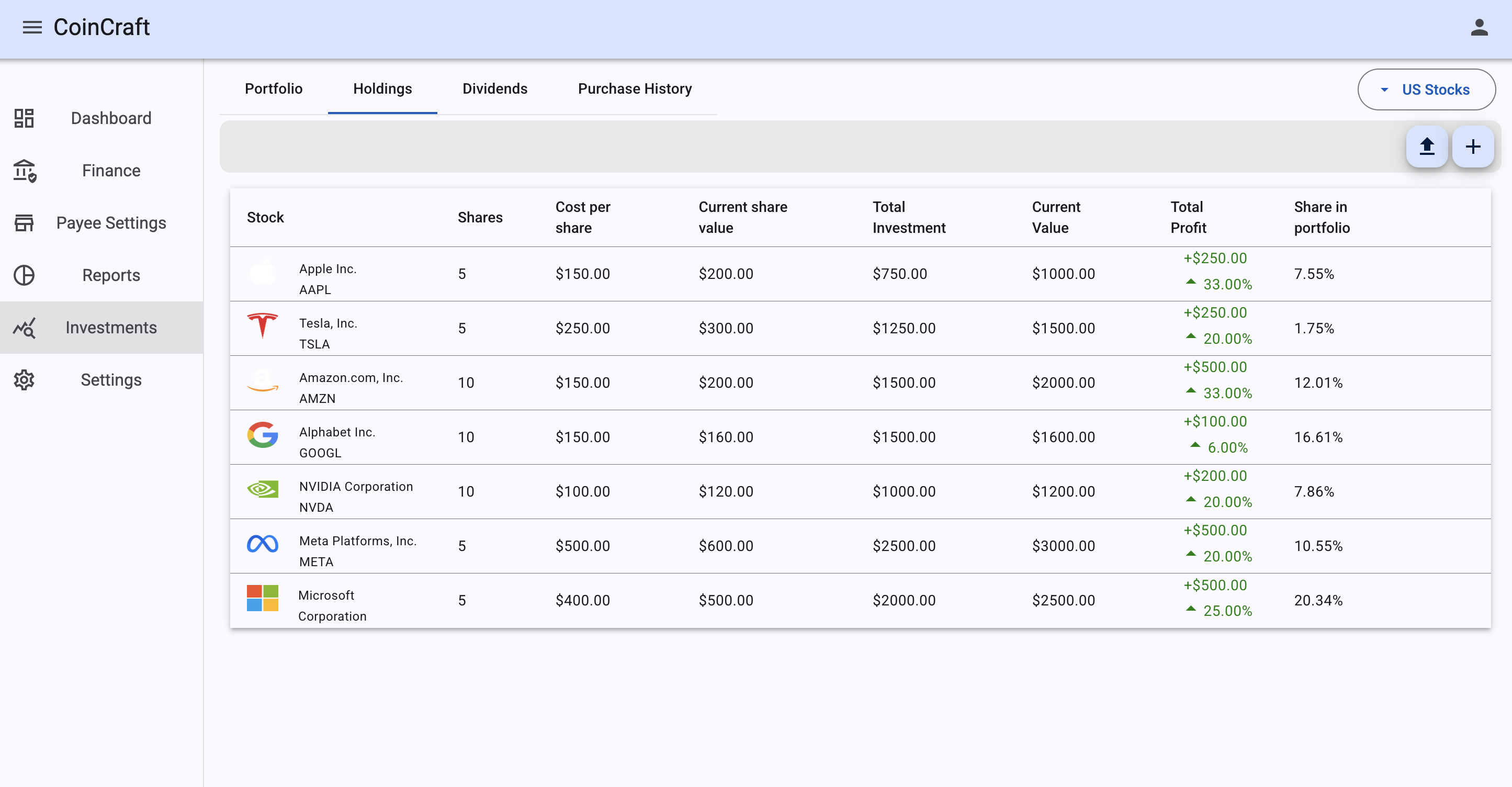Open Settings in the sidebar

[101, 380]
